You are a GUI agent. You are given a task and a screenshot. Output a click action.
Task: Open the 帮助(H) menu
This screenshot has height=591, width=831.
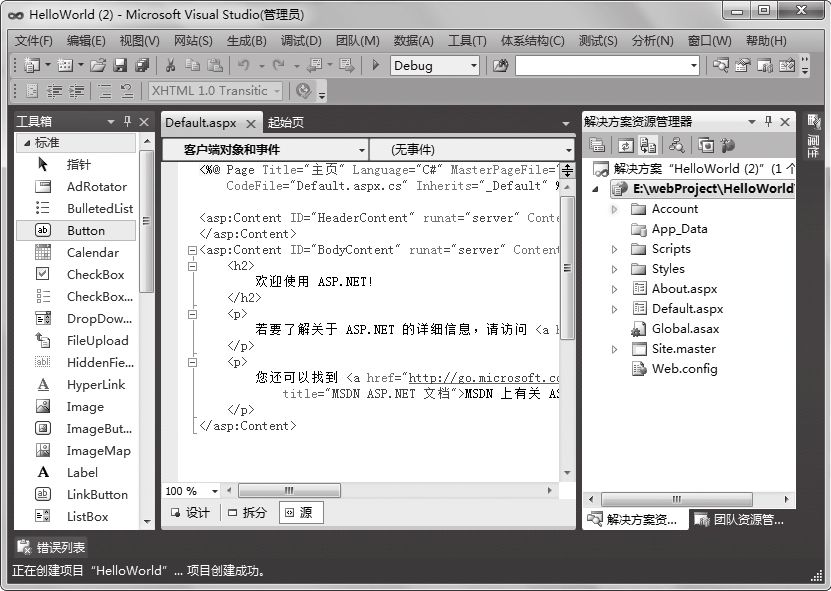click(x=766, y=41)
